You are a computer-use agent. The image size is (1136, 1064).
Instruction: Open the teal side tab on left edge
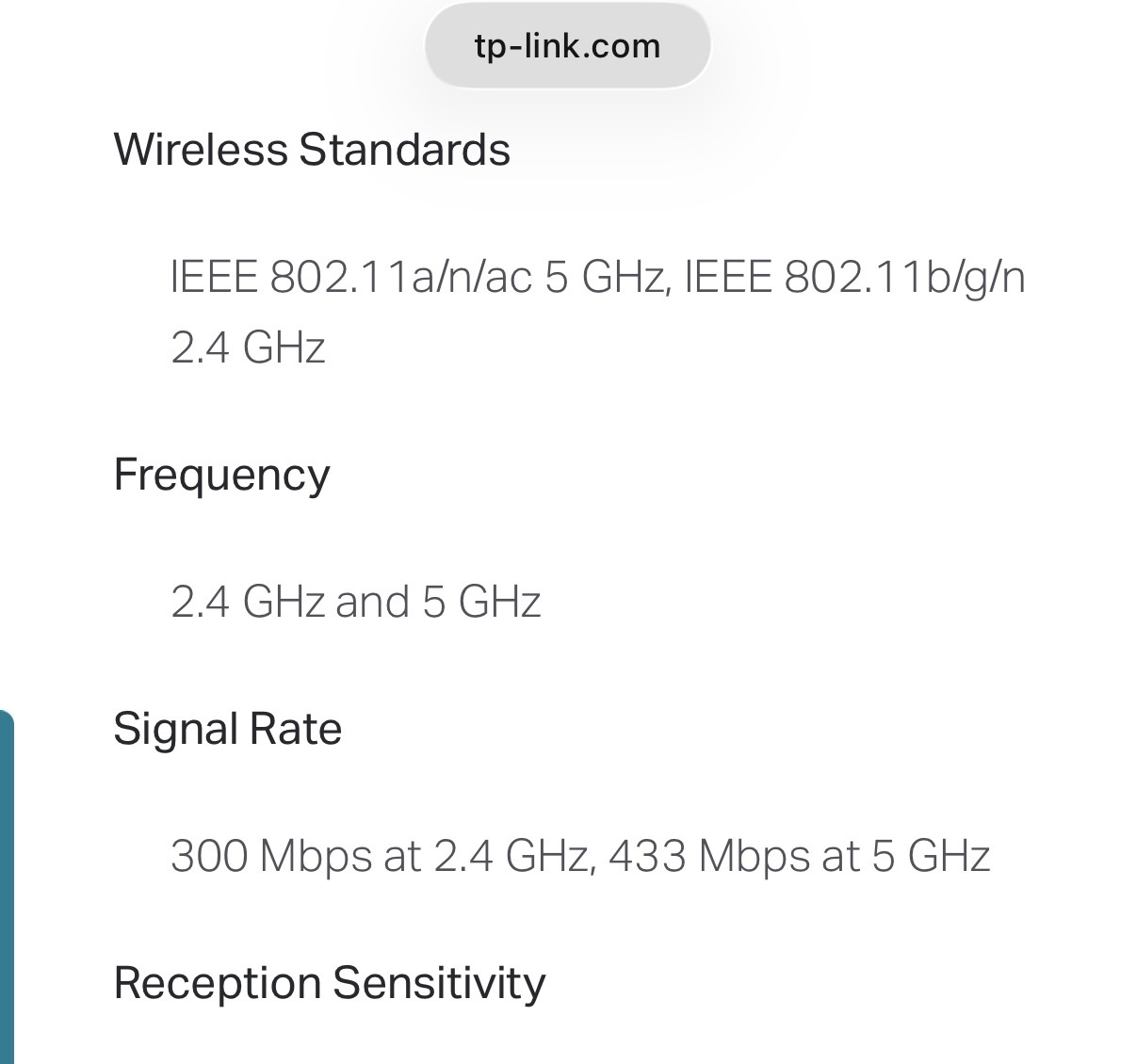(x=7, y=887)
